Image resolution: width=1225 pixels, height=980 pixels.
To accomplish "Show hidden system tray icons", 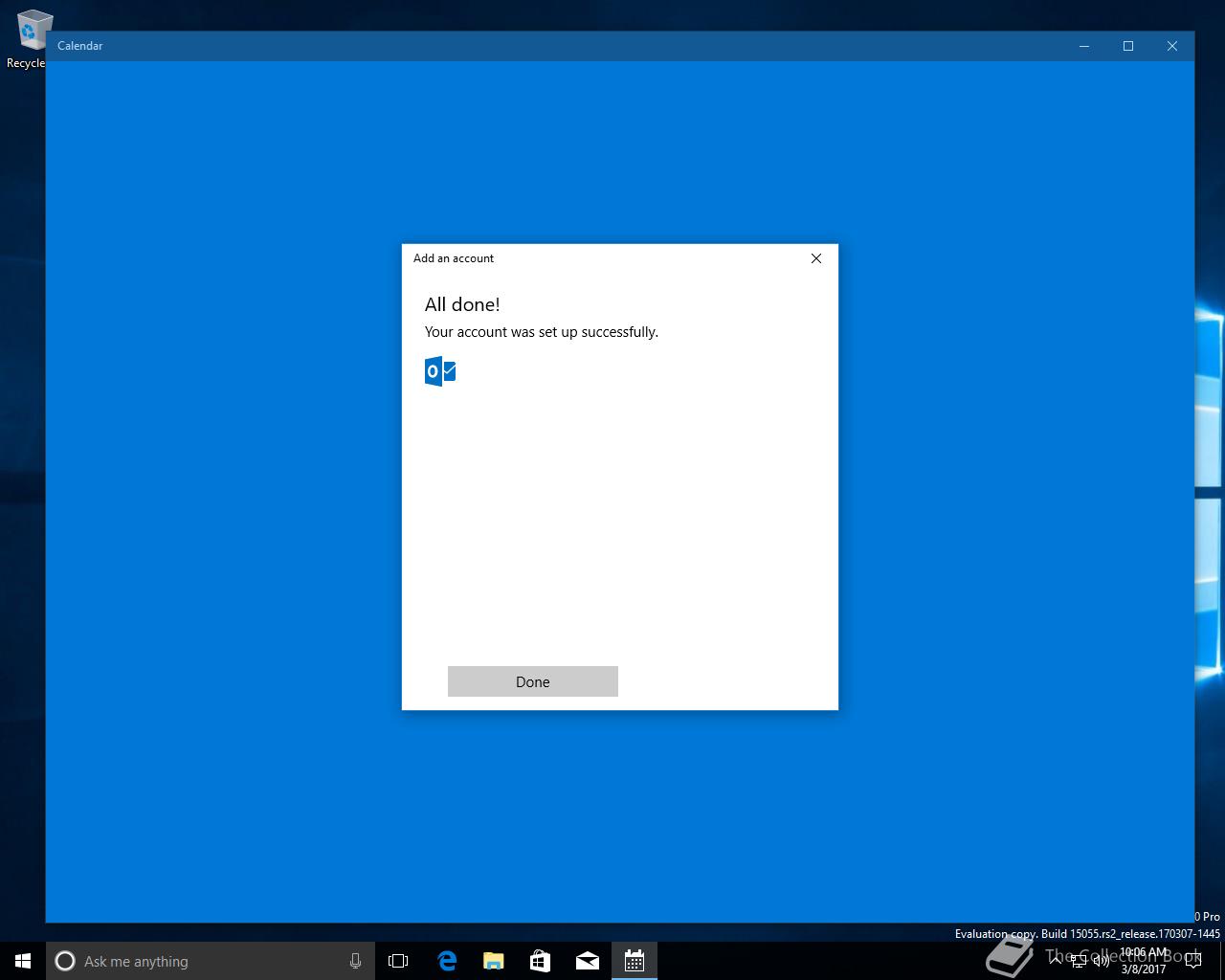I will click(1056, 961).
